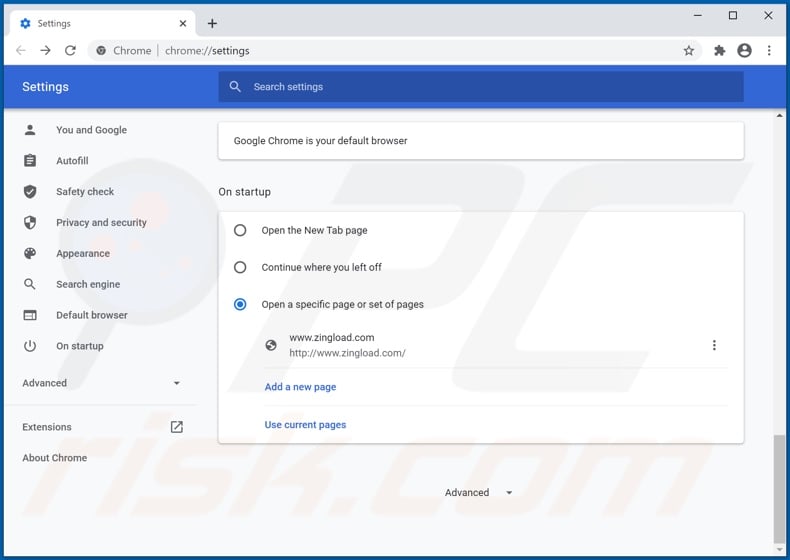Bookmark this page with star icon
Image resolution: width=790 pixels, height=560 pixels.
click(689, 50)
